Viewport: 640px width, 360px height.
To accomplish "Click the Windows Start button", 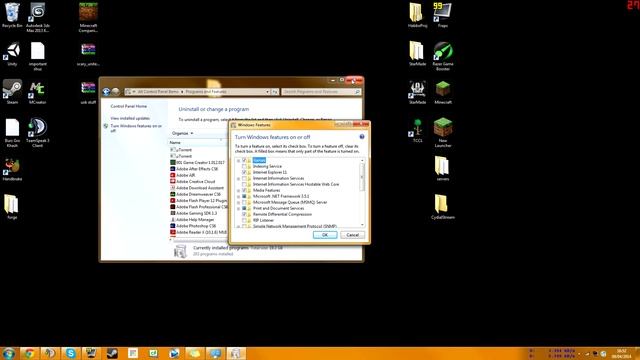I will (x=9, y=353).
